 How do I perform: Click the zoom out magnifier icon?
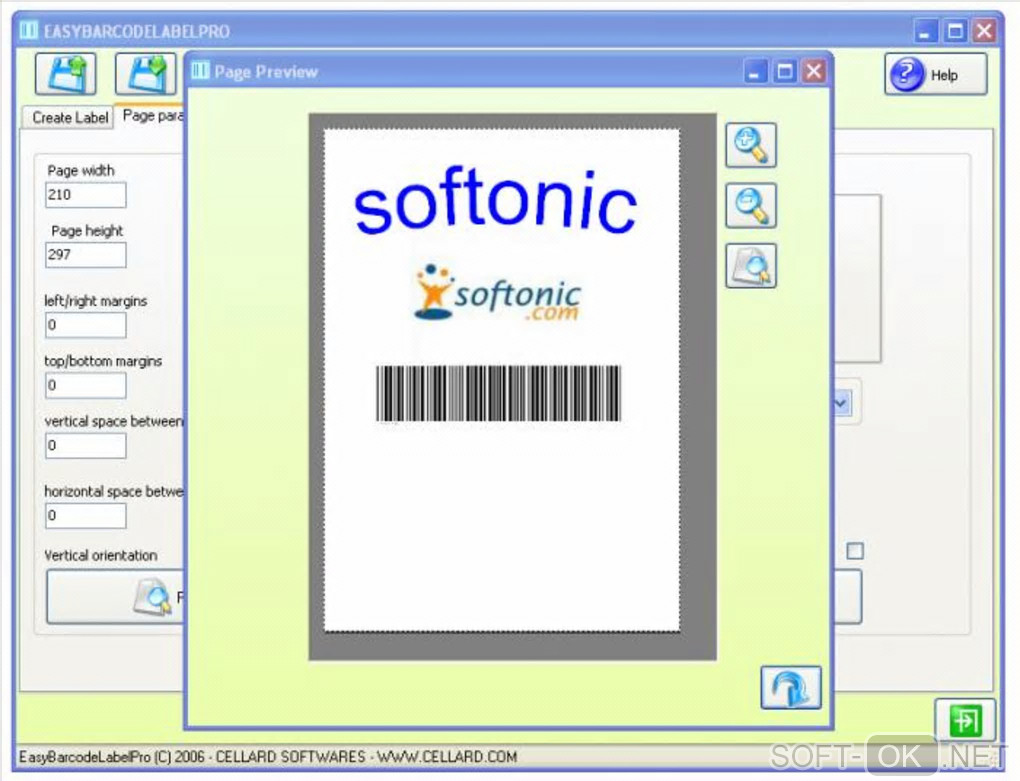(x=751, y=205)
